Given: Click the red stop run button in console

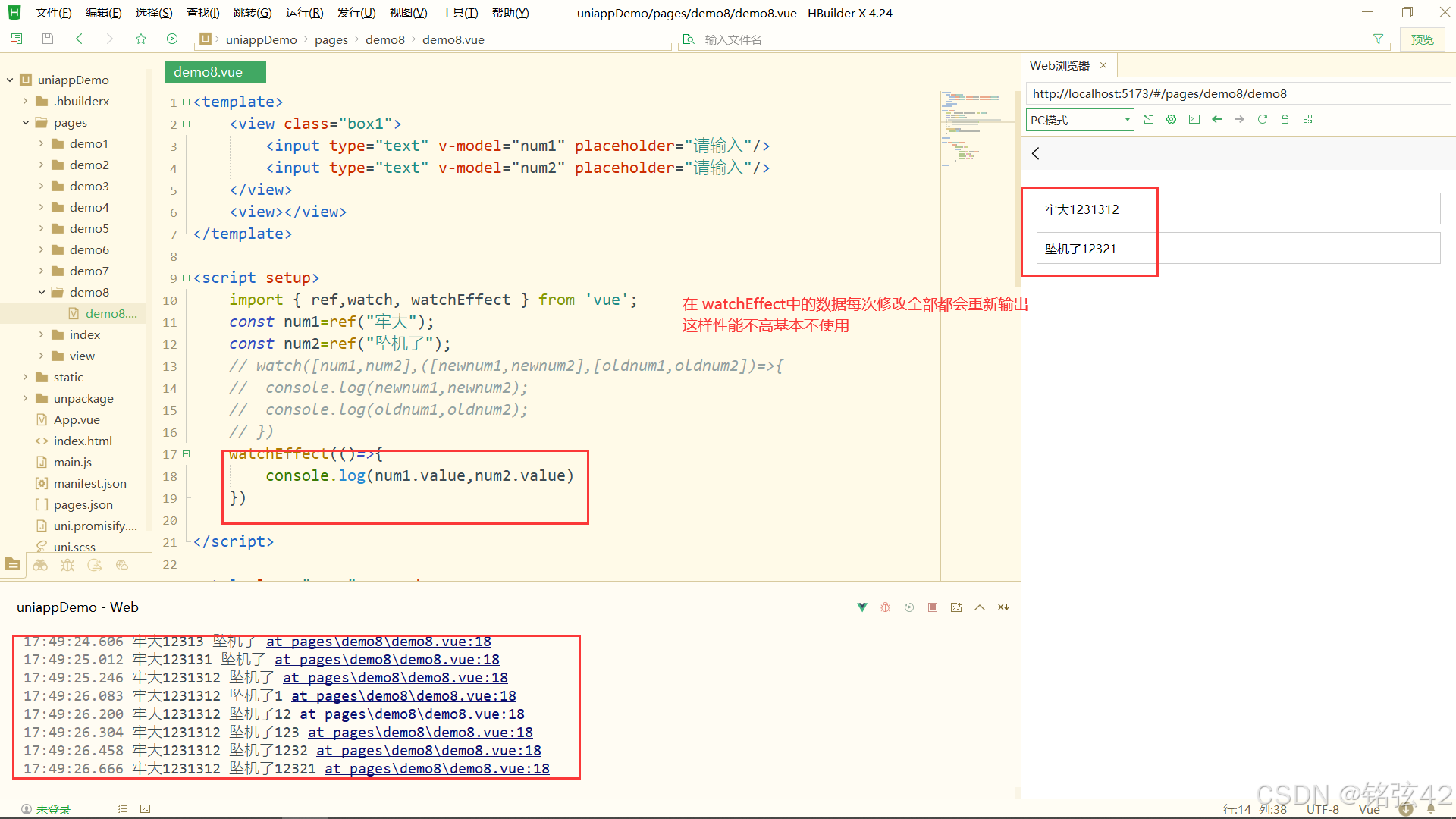Looking at the screenshot, I should 933,607.
